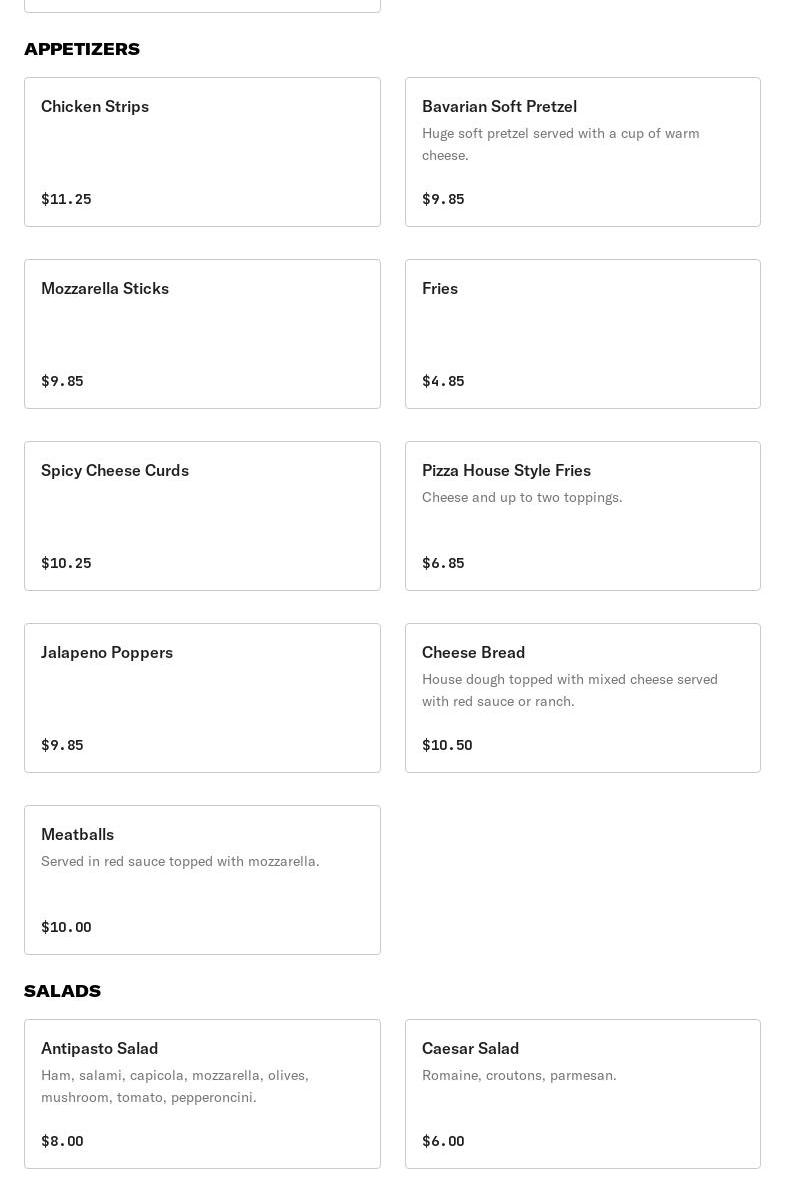Viewport: 785px width, 1183px height.
Task: Click "Cheese and up to two toppings" text
Action: pyautogui.click(x=522, y=497)
